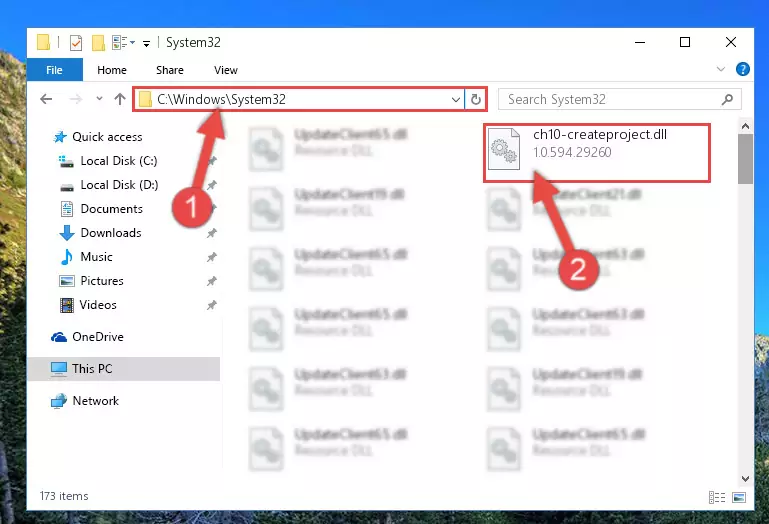Click the Properties icon in quick access toolbar

click(x=76, y=43)
